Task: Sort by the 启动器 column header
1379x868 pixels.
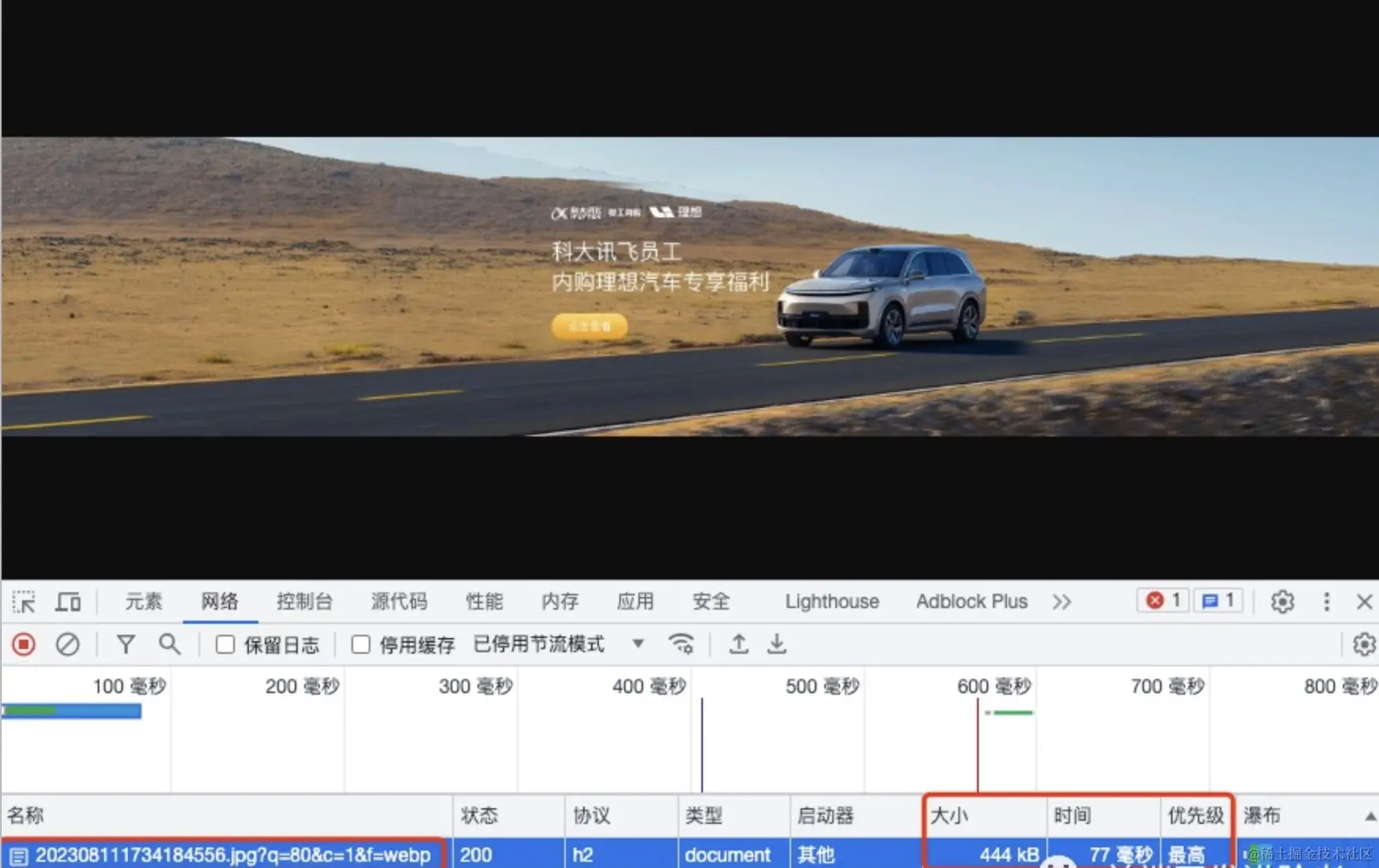Action: [857, 815]
